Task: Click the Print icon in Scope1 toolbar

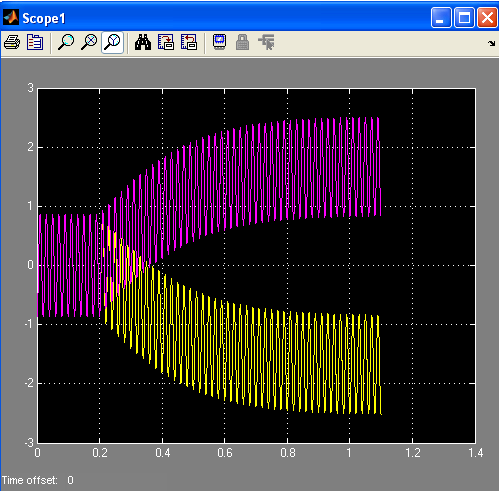Action: (12, 42)
